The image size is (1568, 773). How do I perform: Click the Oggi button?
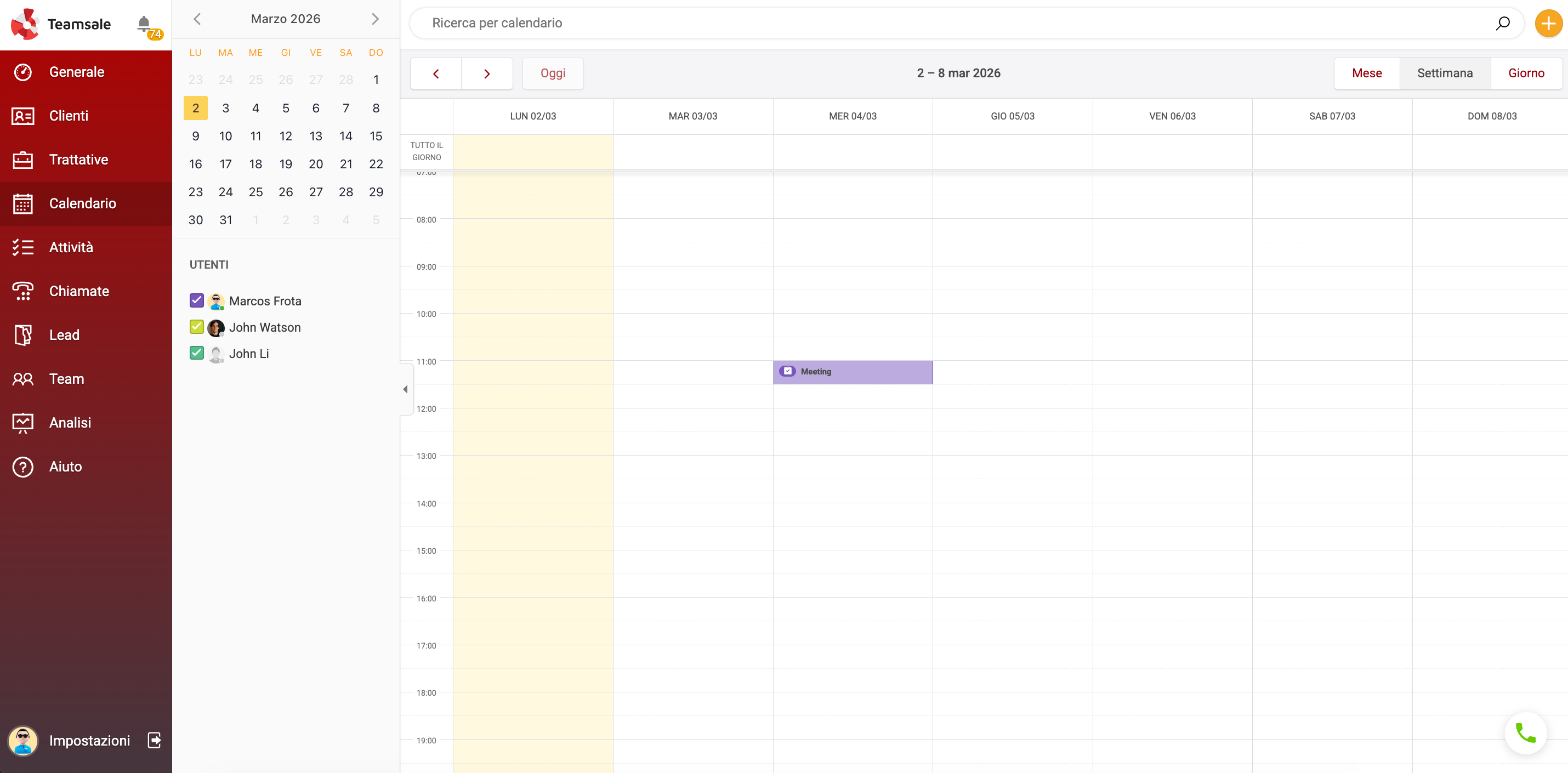pos(553,73)
